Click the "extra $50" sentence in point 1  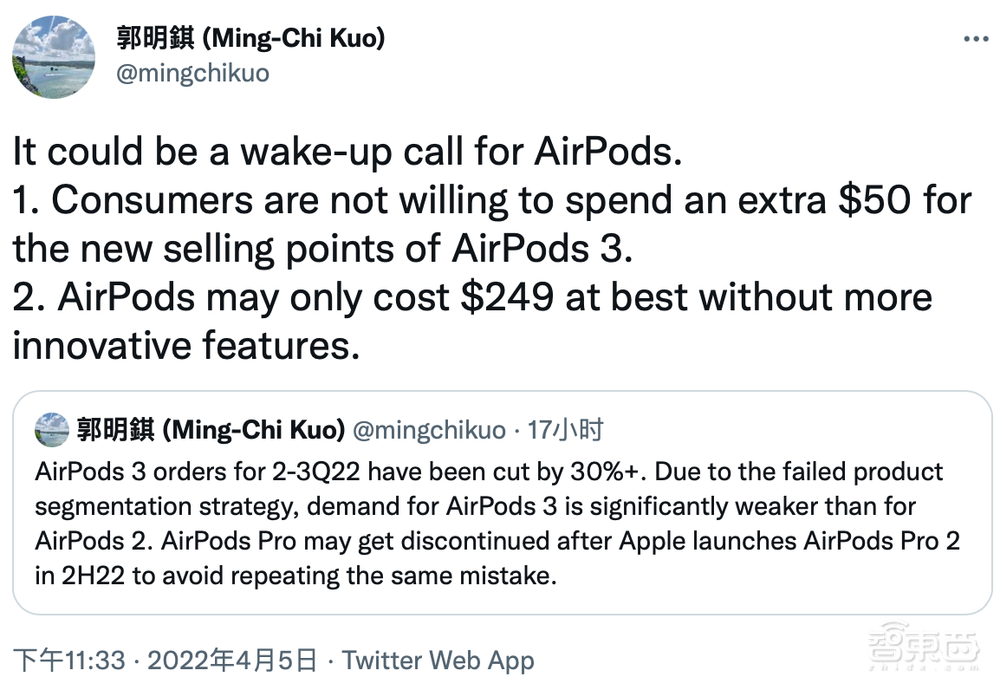[x=492, y=200]
